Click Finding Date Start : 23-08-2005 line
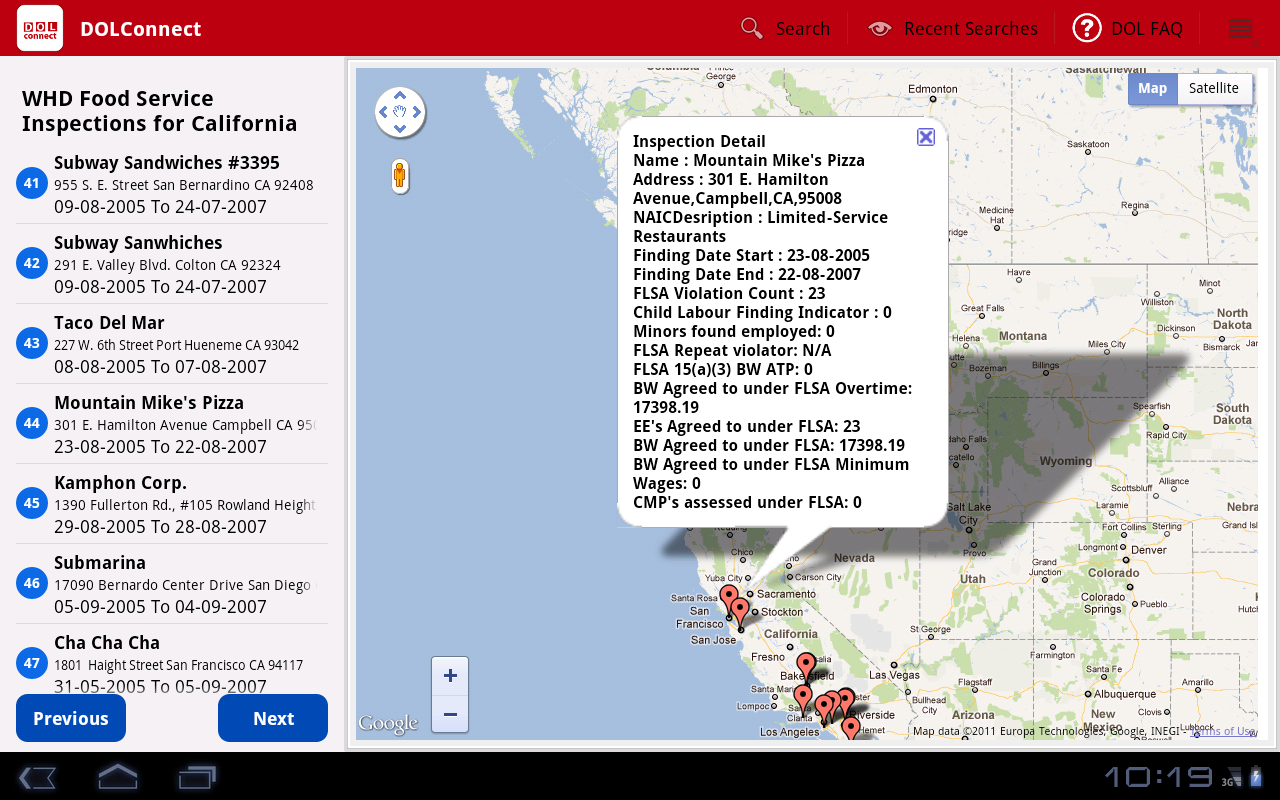 [751, 255]
